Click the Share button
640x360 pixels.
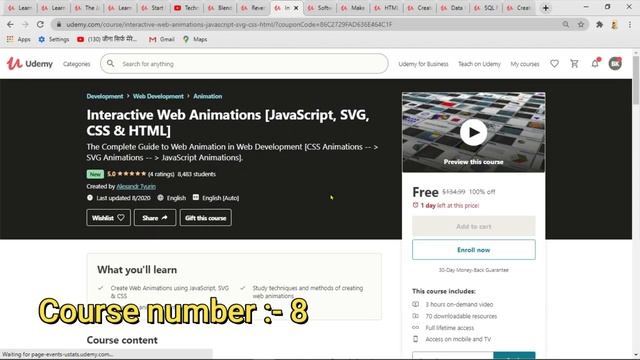pos(155,218)
